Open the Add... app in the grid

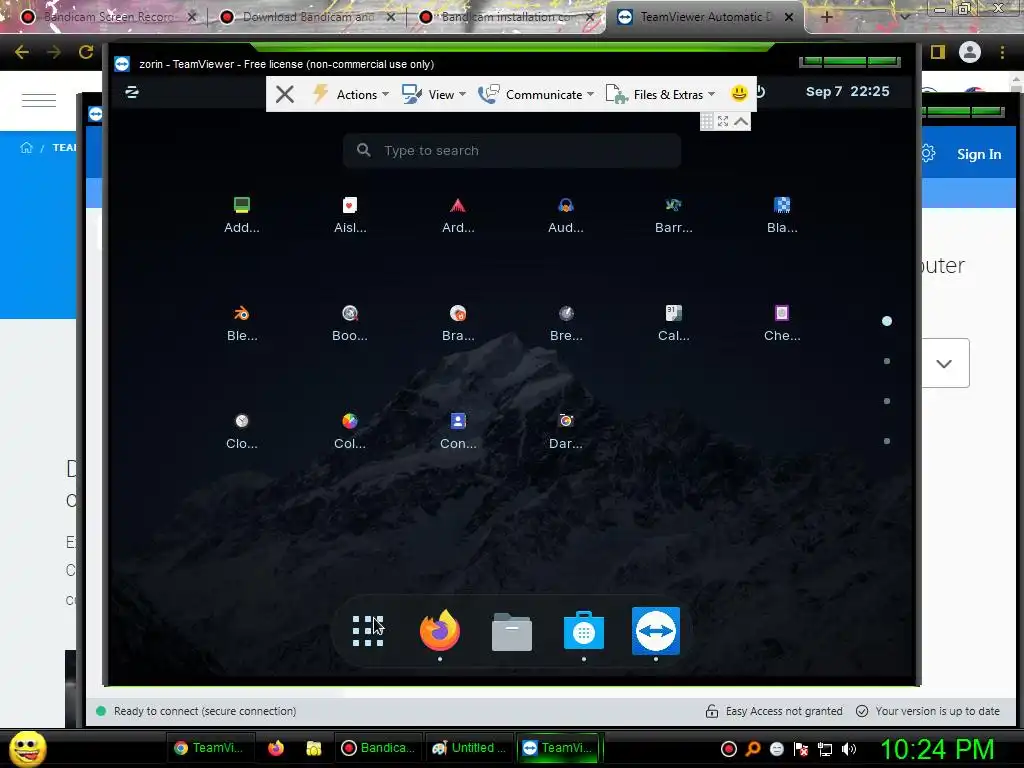point(242,214)
